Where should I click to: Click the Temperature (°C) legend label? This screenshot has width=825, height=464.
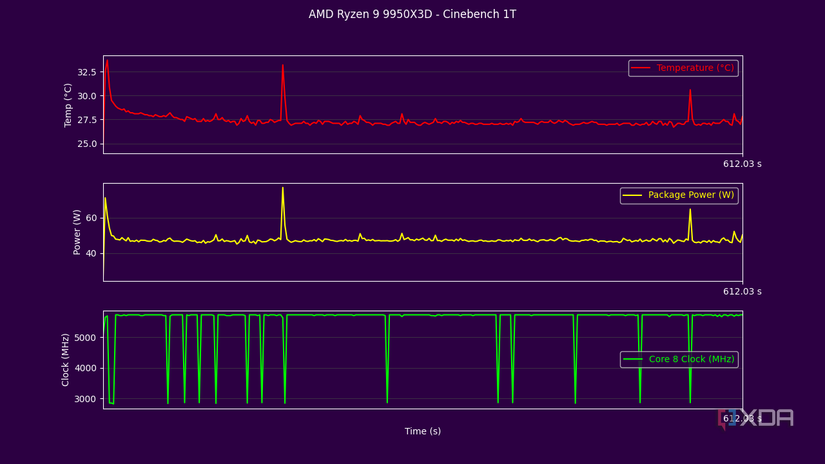point(695,68)
